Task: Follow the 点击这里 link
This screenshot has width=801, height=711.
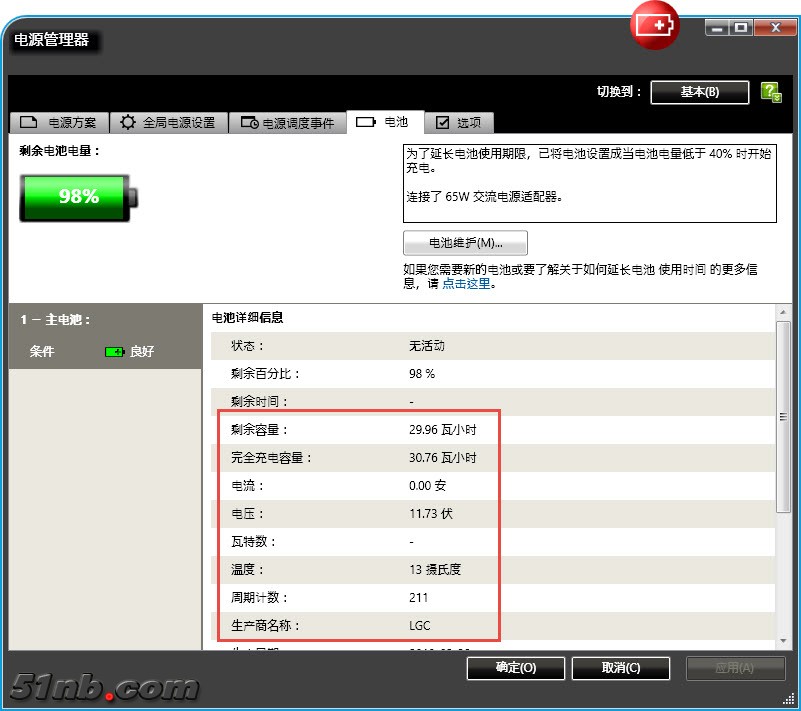Action: click(x=468, y=284)
